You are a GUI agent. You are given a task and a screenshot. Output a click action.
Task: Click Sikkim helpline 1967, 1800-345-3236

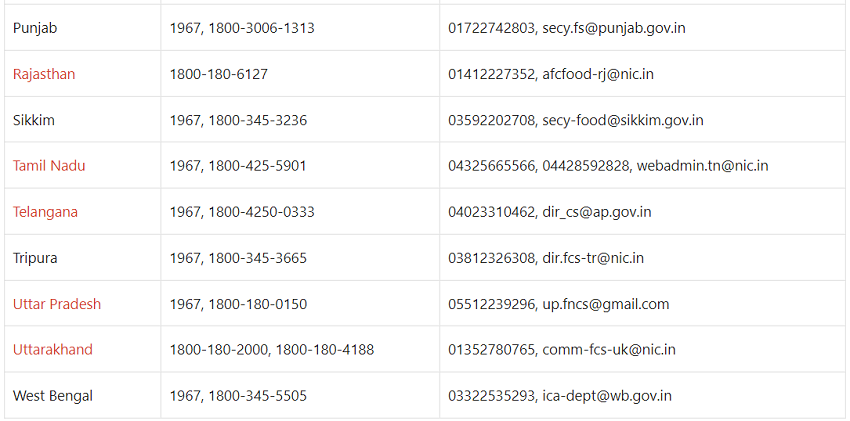click(x=238, y=120)
